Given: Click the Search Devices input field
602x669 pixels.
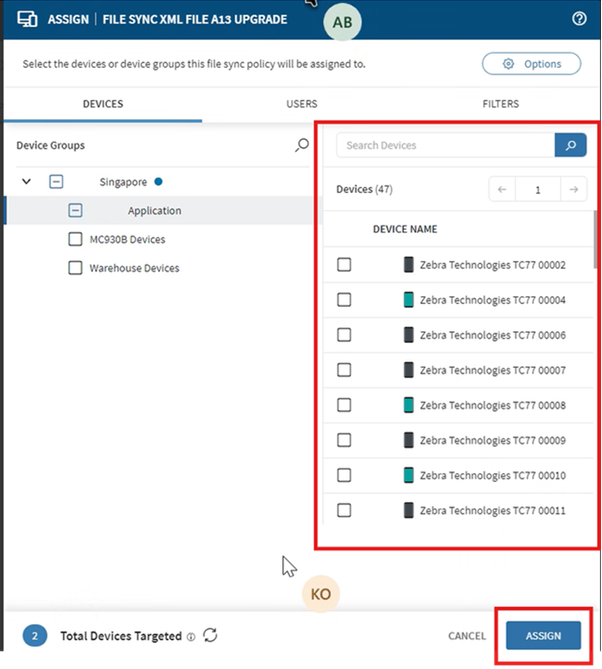Looking at the screenshot, I should tap(445, 145).
